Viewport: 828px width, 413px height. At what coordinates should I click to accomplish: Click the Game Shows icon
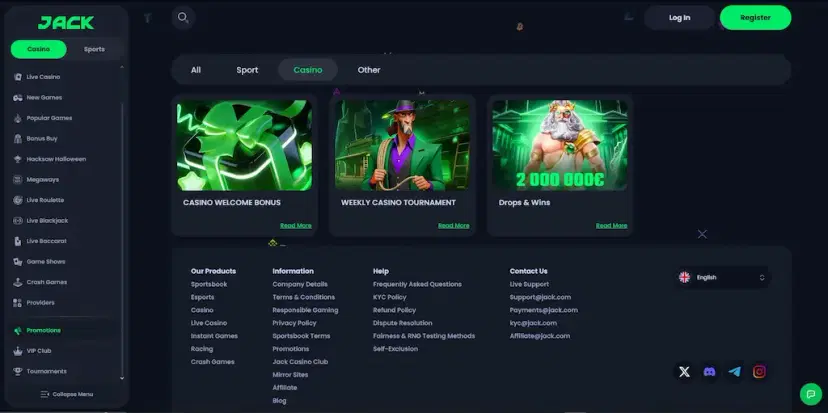coord(18,262)
